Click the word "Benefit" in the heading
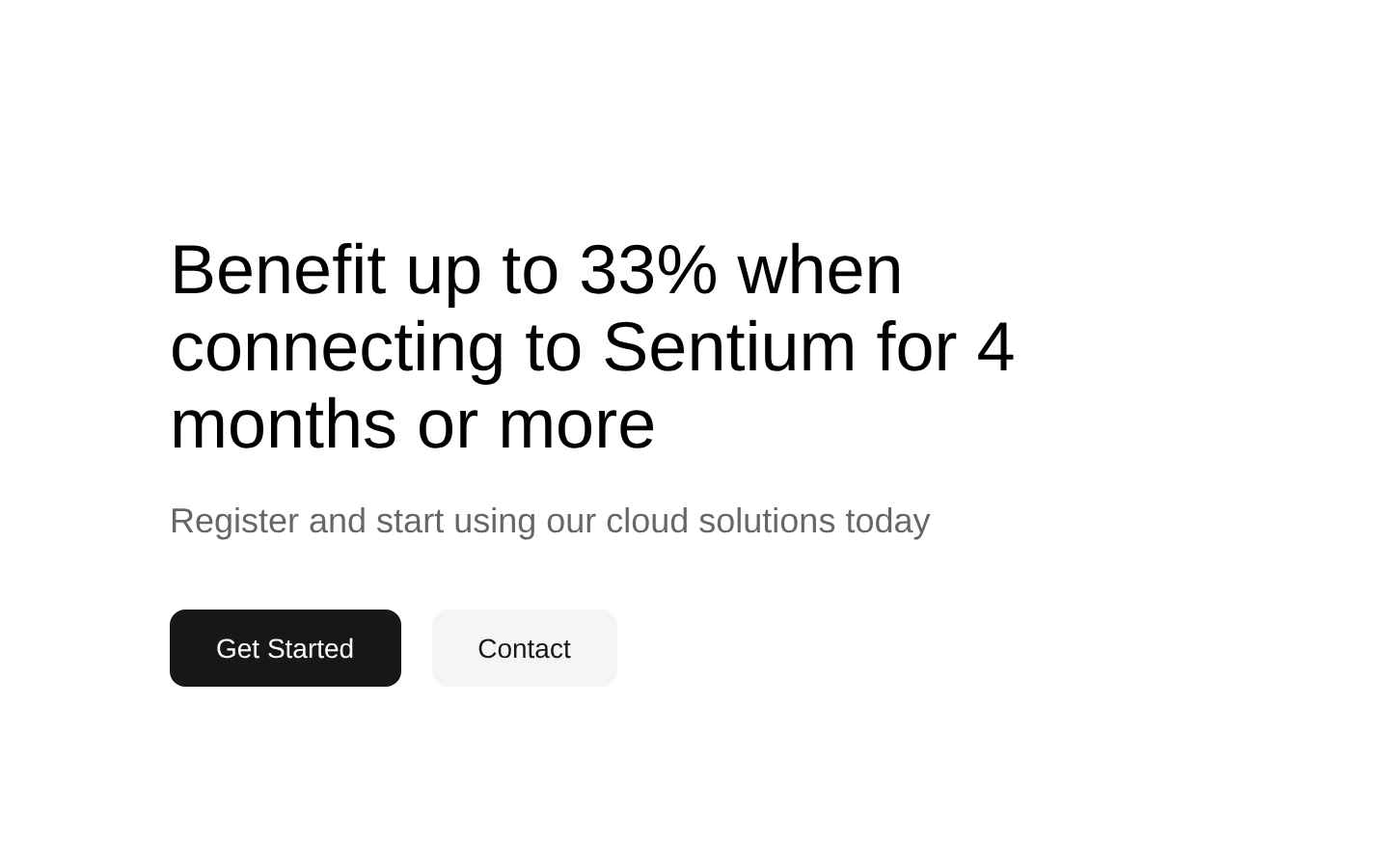 pyautogui.click(x=278, y=270)
